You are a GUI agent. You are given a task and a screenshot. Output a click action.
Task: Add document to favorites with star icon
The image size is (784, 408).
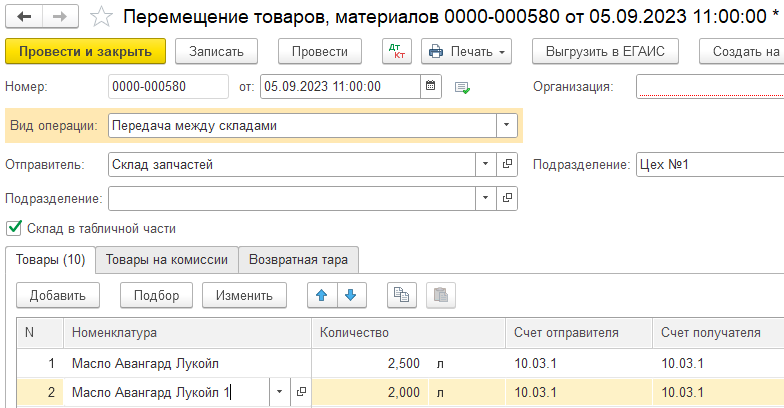point(101,16)
